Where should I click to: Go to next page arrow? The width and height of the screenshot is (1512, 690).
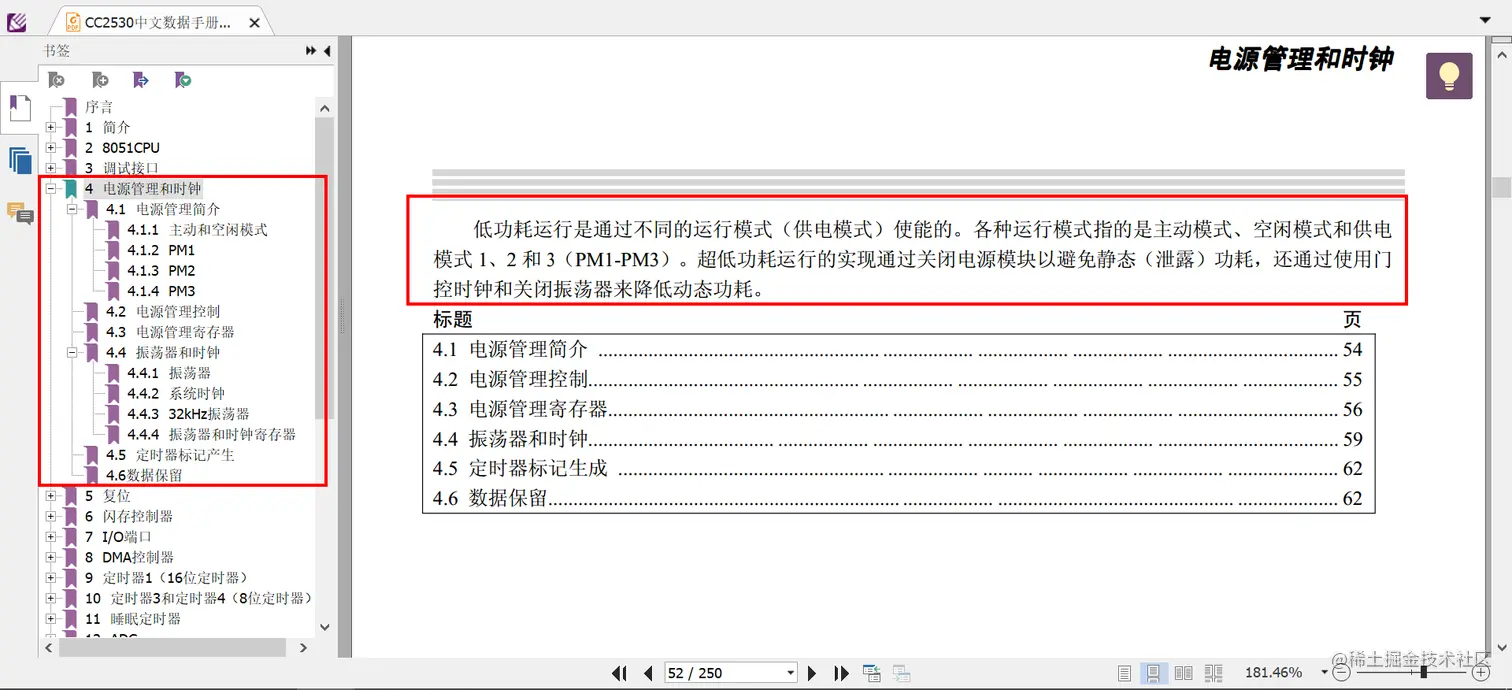pyautogui.click(x=812, y=673)
